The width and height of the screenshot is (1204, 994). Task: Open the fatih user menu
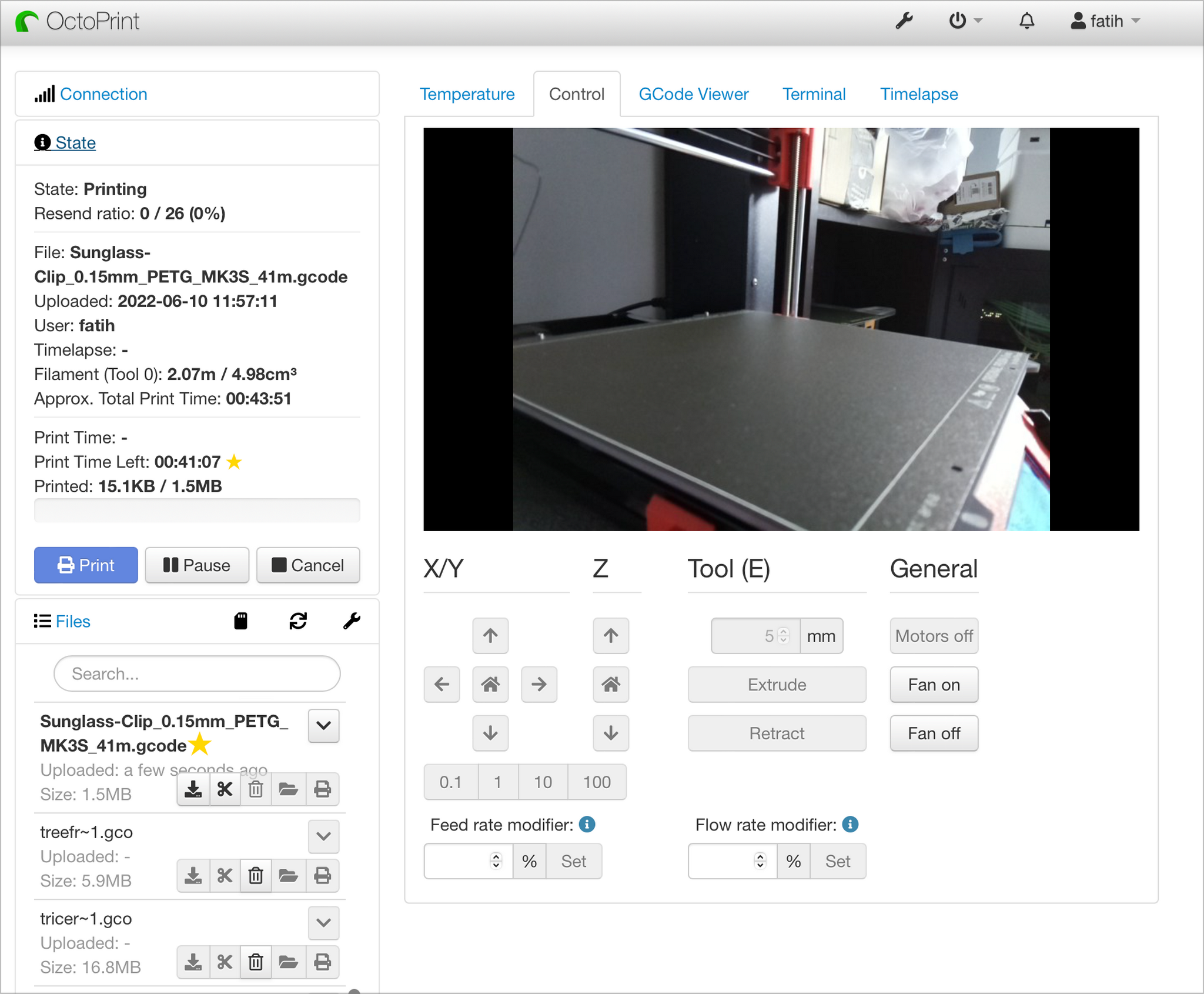click(1105, 21)
